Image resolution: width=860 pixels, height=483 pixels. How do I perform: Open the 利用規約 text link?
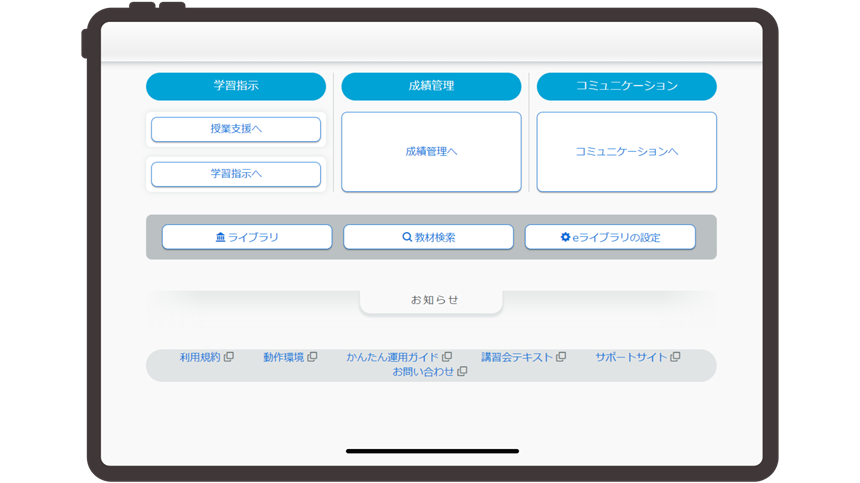200,357
